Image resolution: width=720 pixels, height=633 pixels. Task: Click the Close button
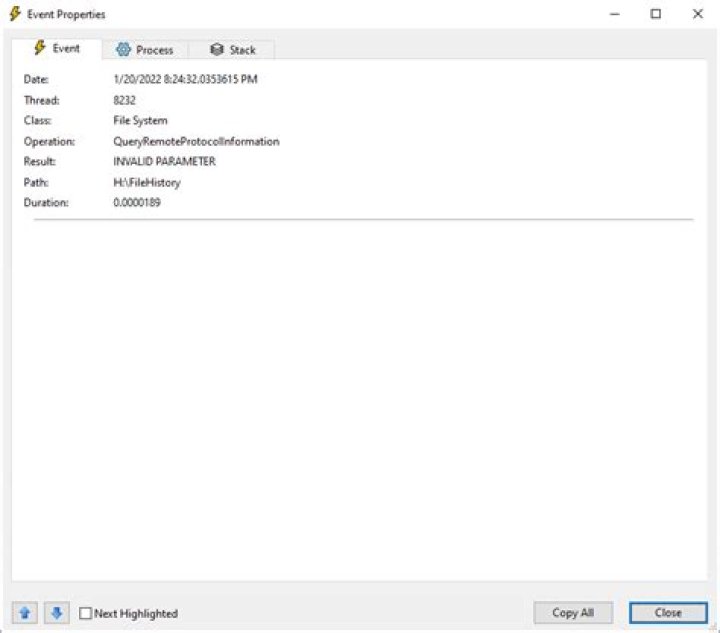668,612
